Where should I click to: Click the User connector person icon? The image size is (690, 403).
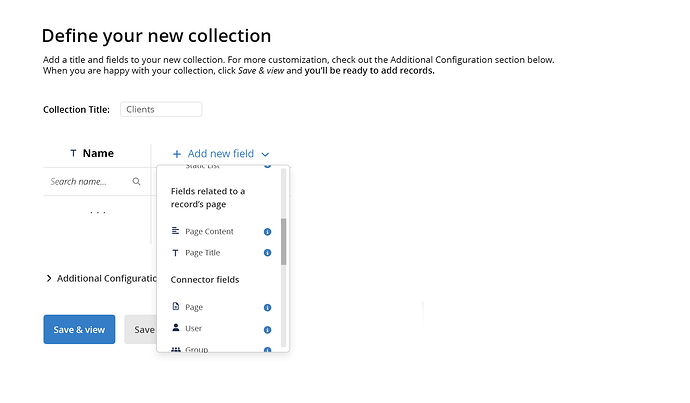point(176,328)
